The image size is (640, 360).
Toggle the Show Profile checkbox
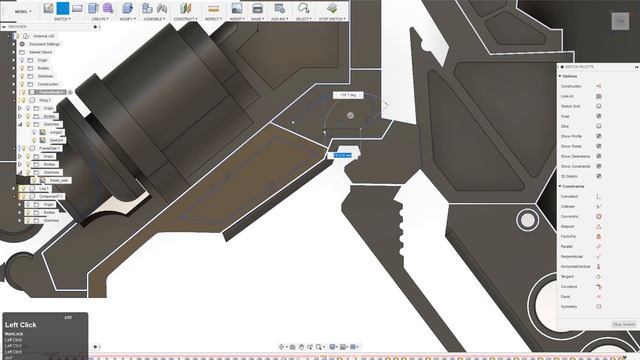pos(599,136)
